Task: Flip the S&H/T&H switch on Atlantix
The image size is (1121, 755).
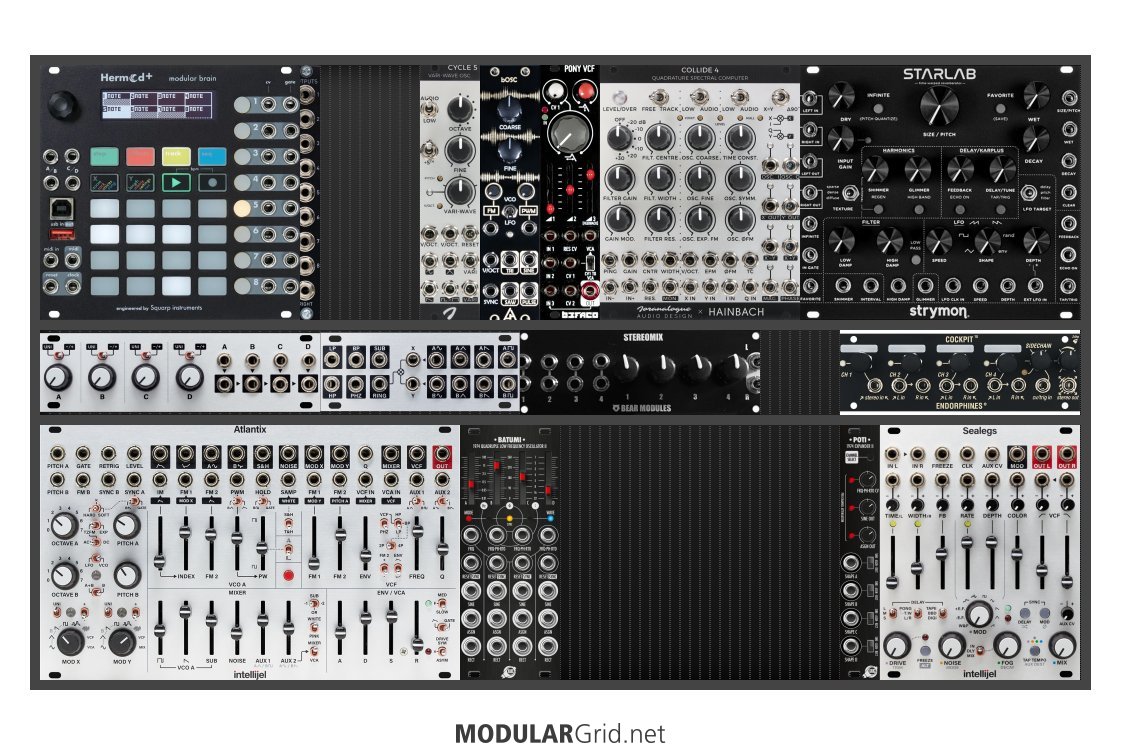Action: point(288,523)
